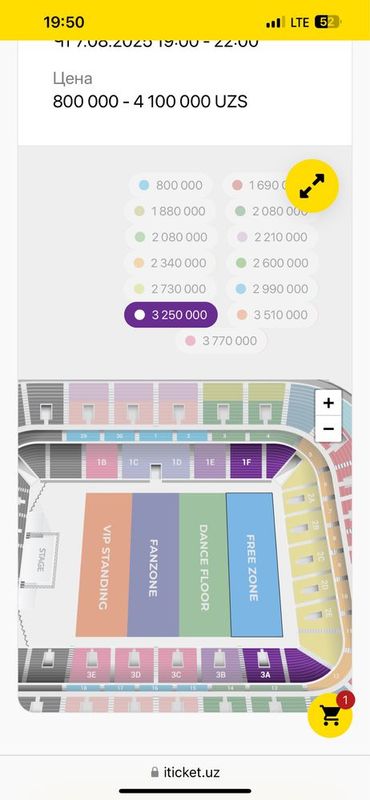
Task: Pick the FREE ZONE area
Action: pyautogui.click(x=254, y=565)
